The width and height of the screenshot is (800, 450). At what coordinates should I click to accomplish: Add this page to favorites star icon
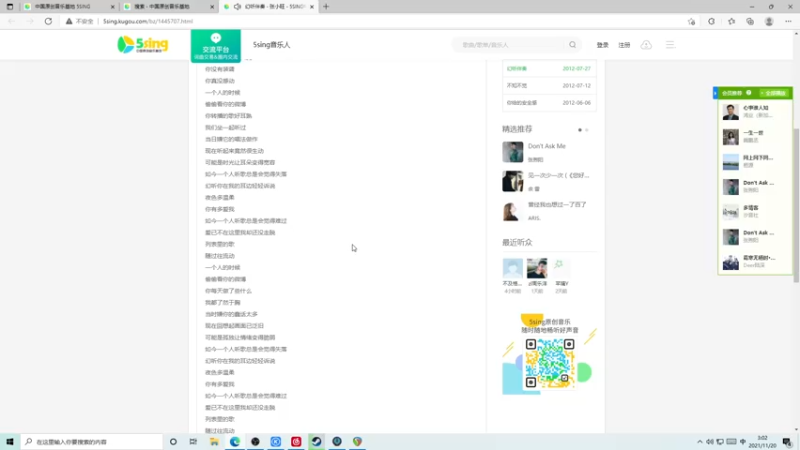pos(691,21)
